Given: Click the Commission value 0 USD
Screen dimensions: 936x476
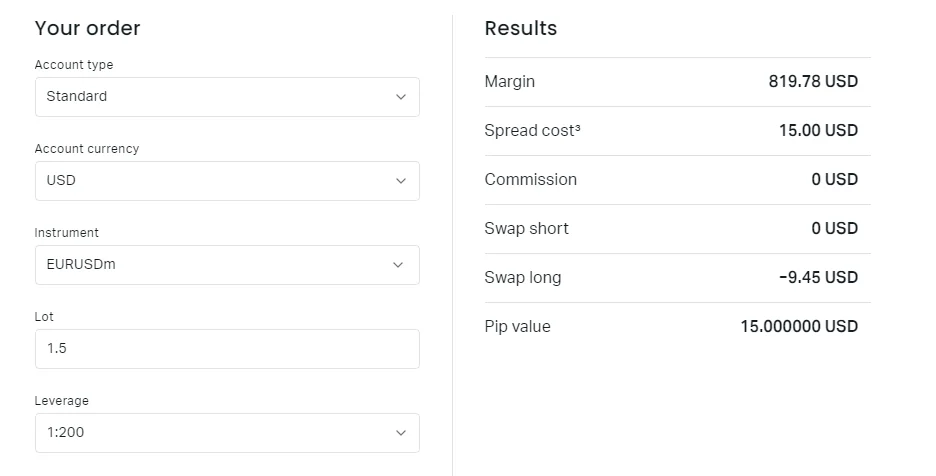Looking at the screenshot, I should pos(834,180).
